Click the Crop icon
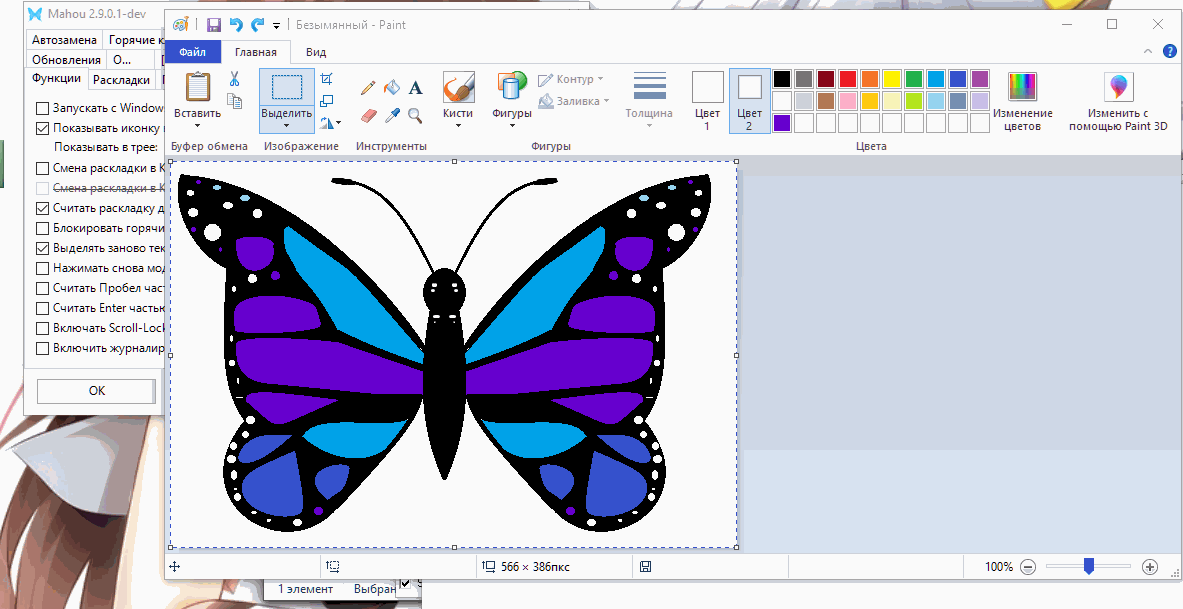The height and width of the screenshot is (609, 1183). click(327, 78)
